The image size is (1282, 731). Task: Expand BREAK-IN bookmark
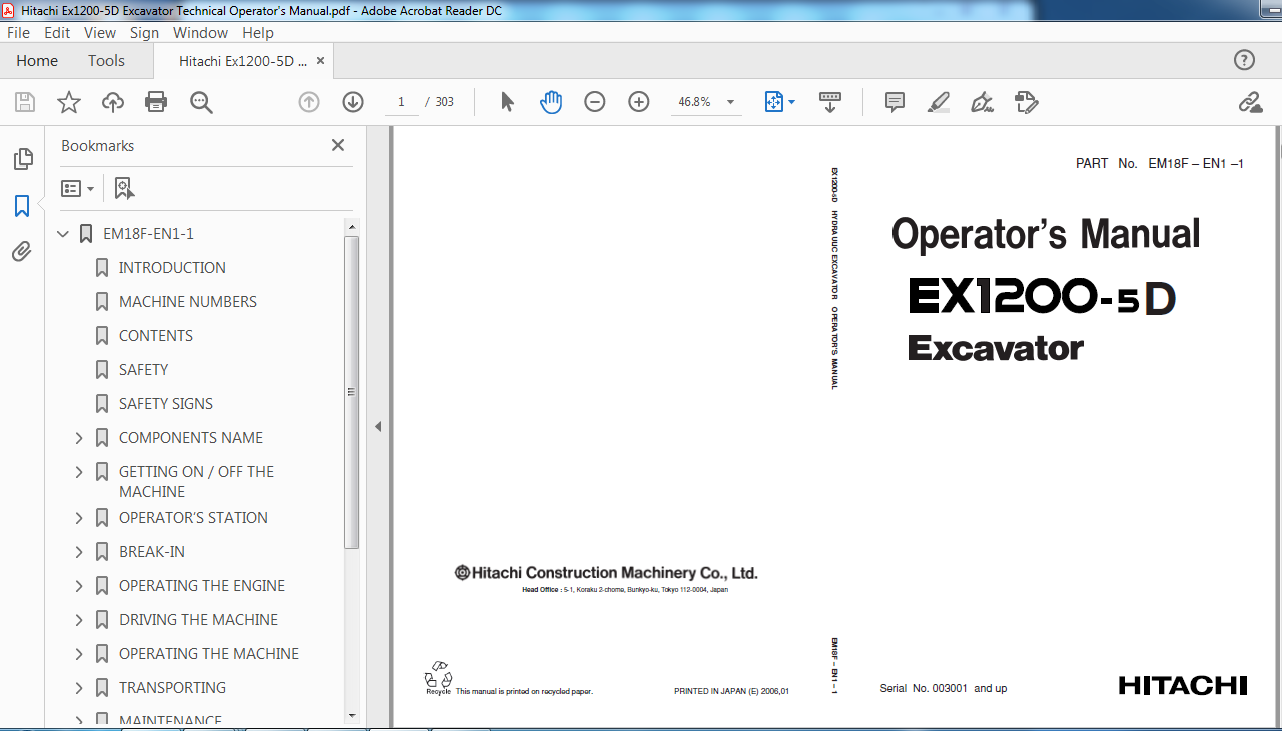coord(79,552)
